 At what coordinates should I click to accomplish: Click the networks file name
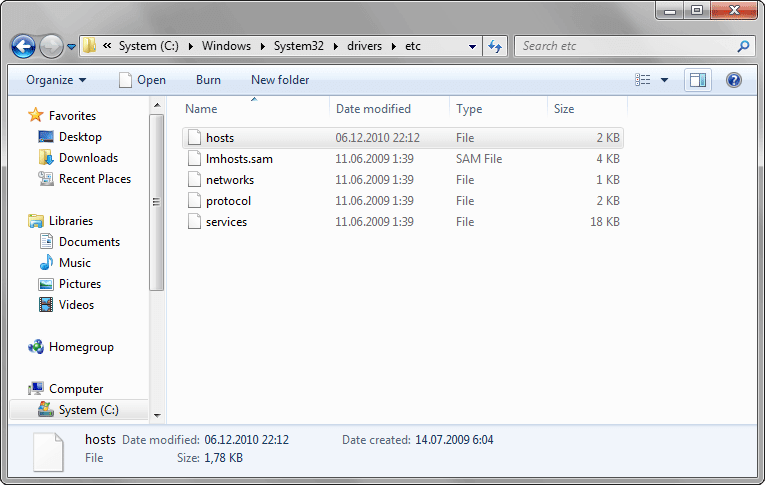click(x=230, y=180)
